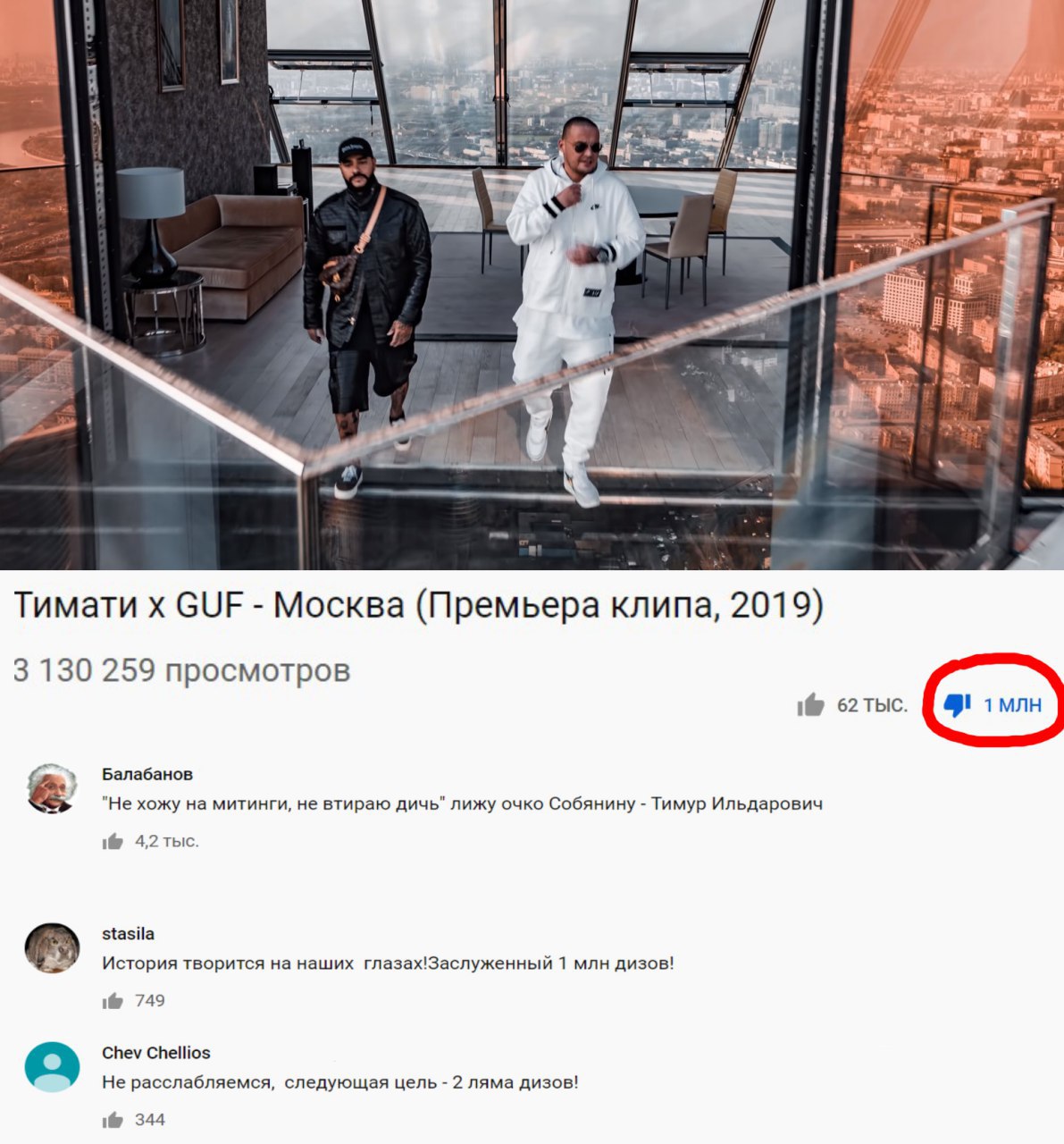The image size is (1064, 1144).
Task: Open Балабанов's Einstein profile avatar
Action: (52, 788)
